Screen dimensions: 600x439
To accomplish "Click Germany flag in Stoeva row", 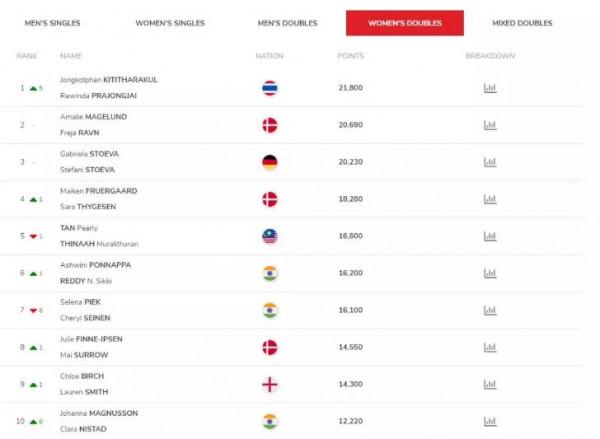I will click(x=269, y=162).
